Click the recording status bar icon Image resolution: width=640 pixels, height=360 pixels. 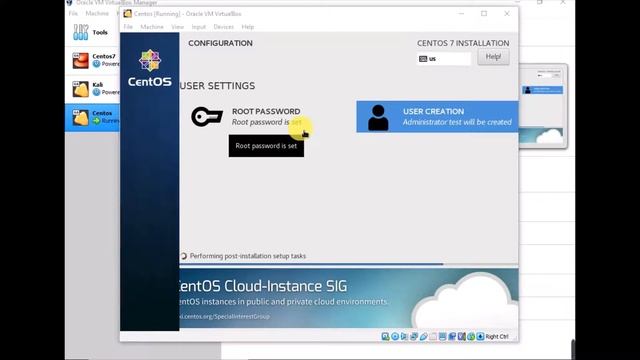[x=452, y=336]
